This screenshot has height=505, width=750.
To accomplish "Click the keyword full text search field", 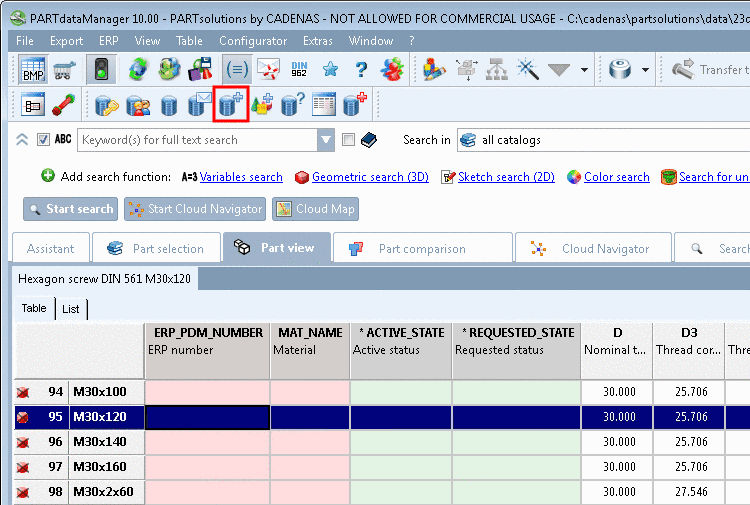I will point(197,140).
